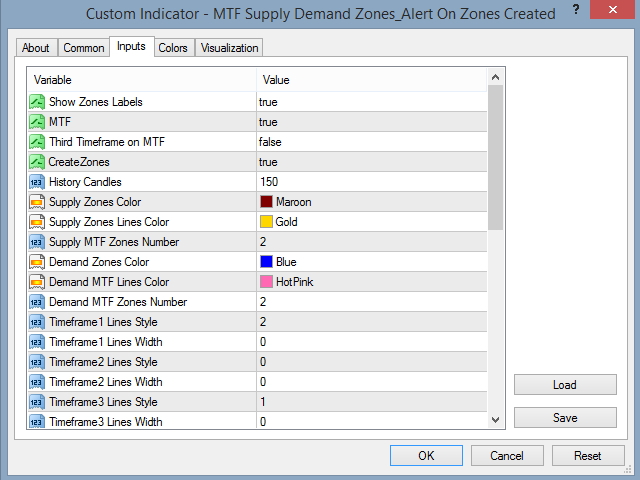
Task: Select the CreateZones value true
Action: pyautogui.click(x=268, y=162)
